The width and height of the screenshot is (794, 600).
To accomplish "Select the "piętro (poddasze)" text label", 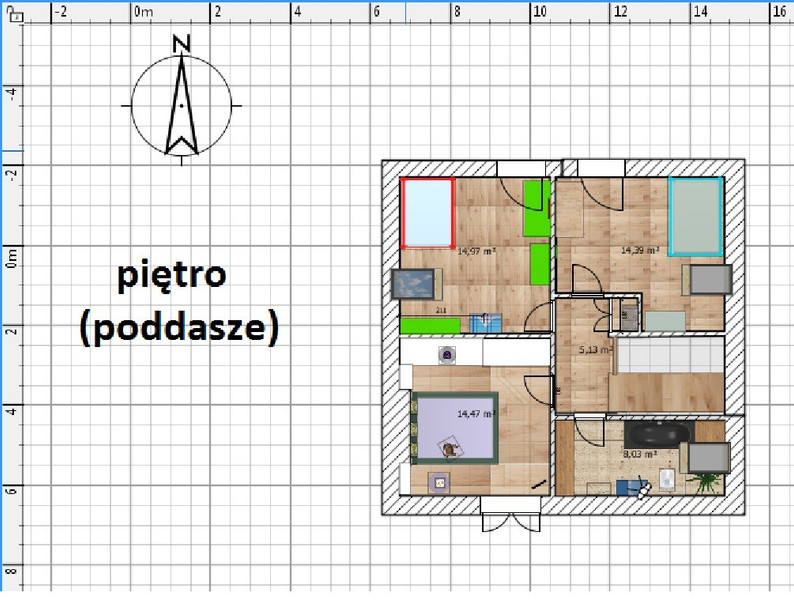I will point(178,301).
